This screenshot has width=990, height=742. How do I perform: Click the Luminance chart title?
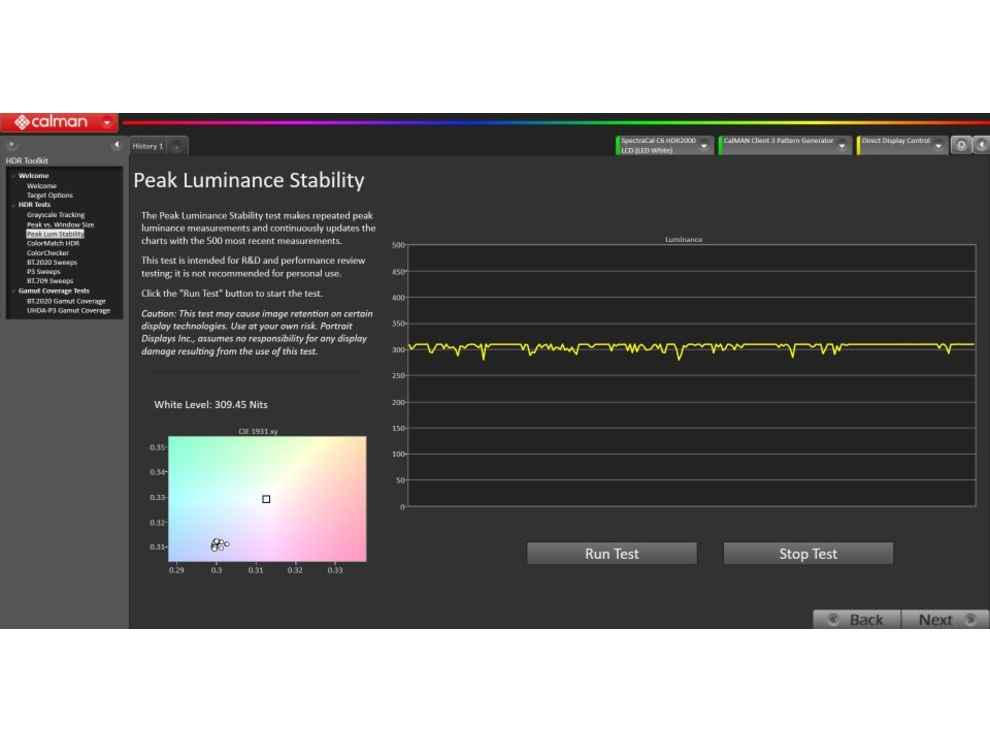coord(683,239)
